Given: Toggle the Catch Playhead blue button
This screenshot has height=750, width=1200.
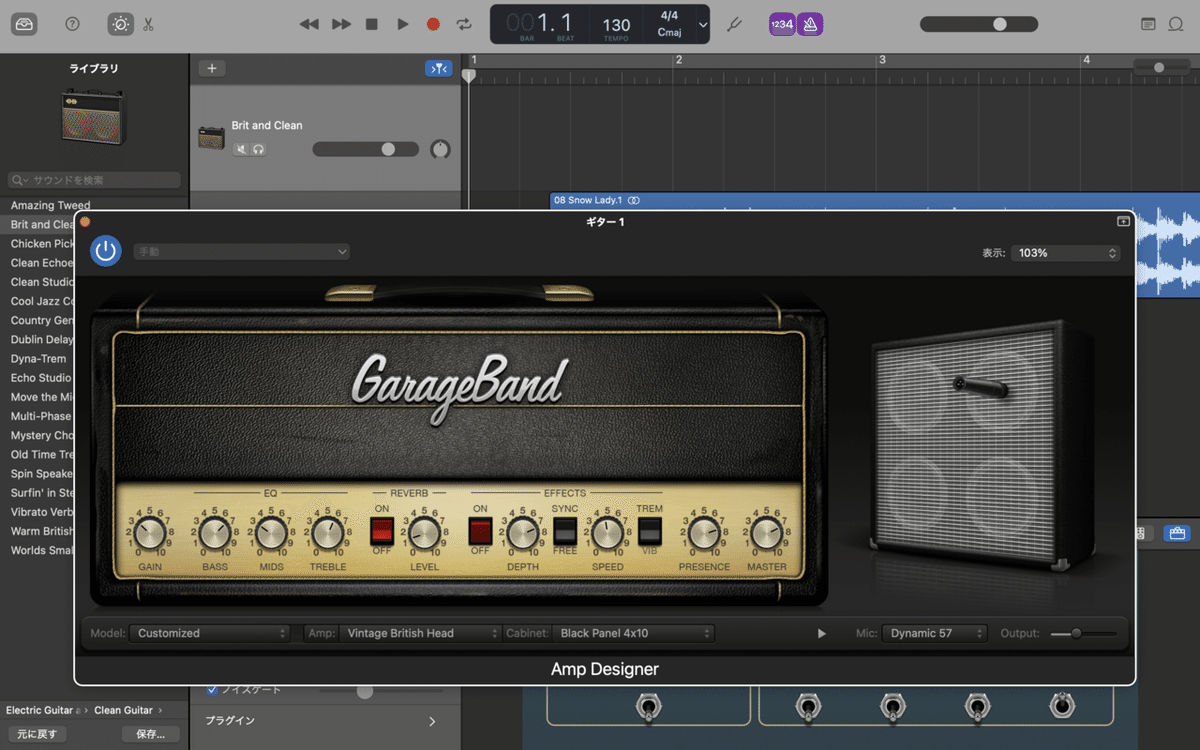Looking at the screenshot, I should click(x=438, y=68).
